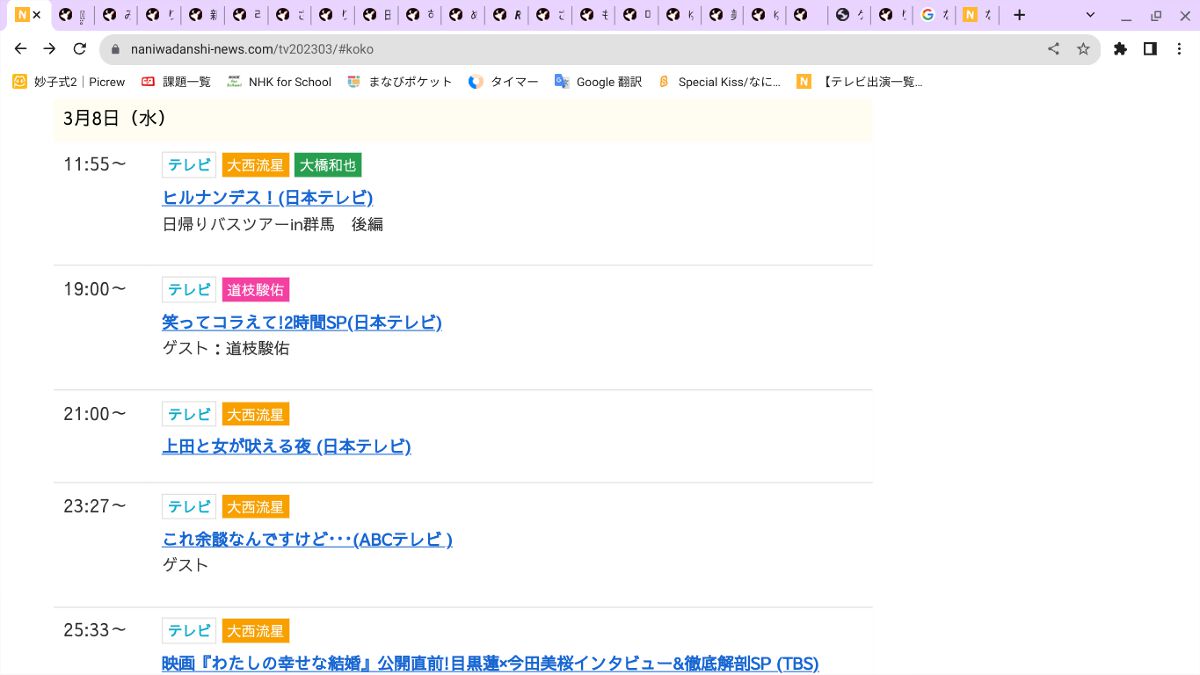Screen dimensions: 1200x675
Task: Click the share page icon
Action: (x=1052, y=48)
